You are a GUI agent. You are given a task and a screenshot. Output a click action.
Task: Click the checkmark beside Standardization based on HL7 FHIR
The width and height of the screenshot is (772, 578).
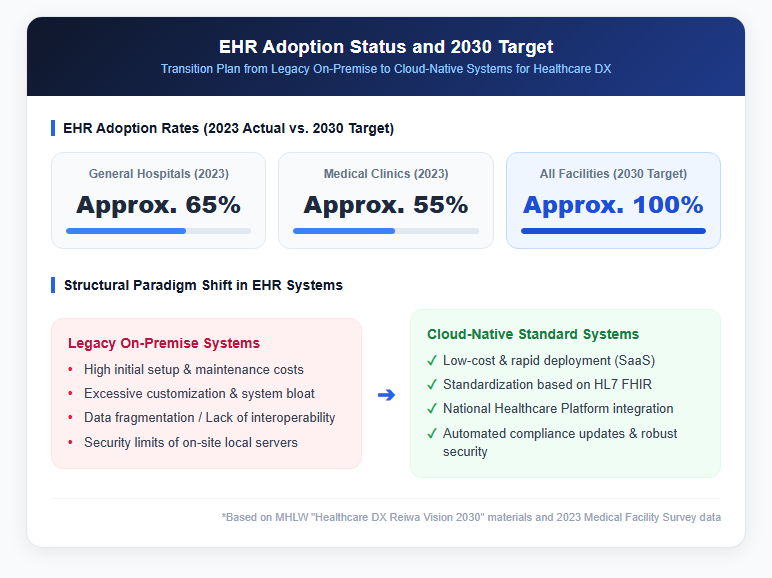[x=432, y=385]
